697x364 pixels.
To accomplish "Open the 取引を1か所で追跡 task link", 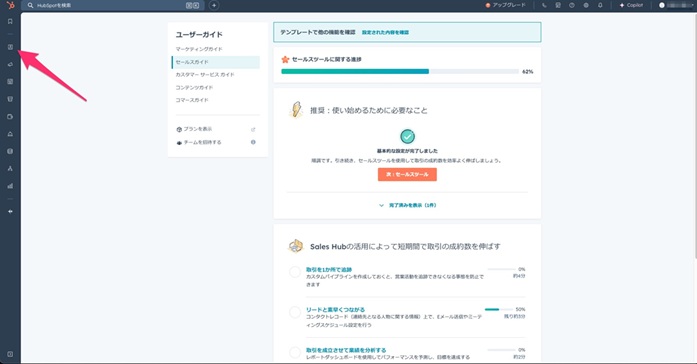I will pos(328,270).
